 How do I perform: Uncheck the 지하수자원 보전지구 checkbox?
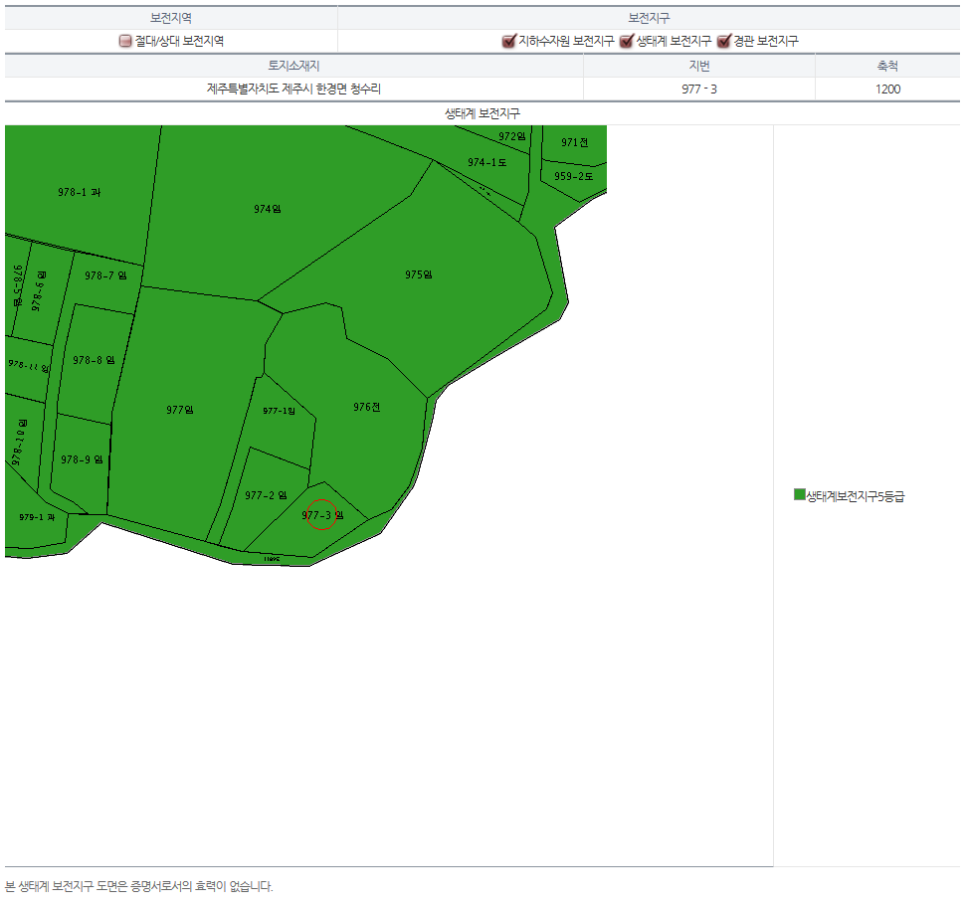508,41
